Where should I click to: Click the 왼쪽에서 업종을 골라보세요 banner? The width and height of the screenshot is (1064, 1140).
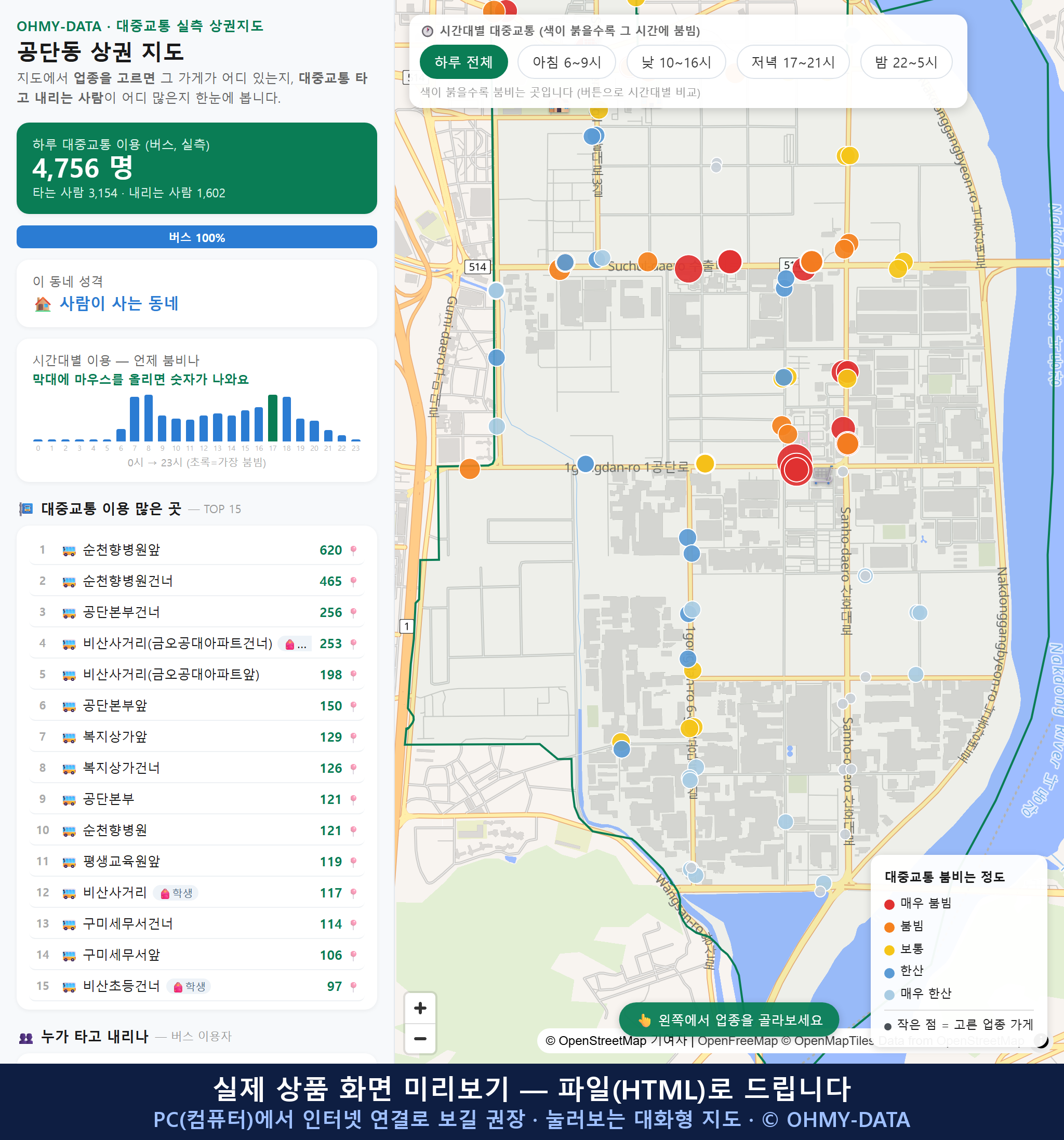(729, 1020)
